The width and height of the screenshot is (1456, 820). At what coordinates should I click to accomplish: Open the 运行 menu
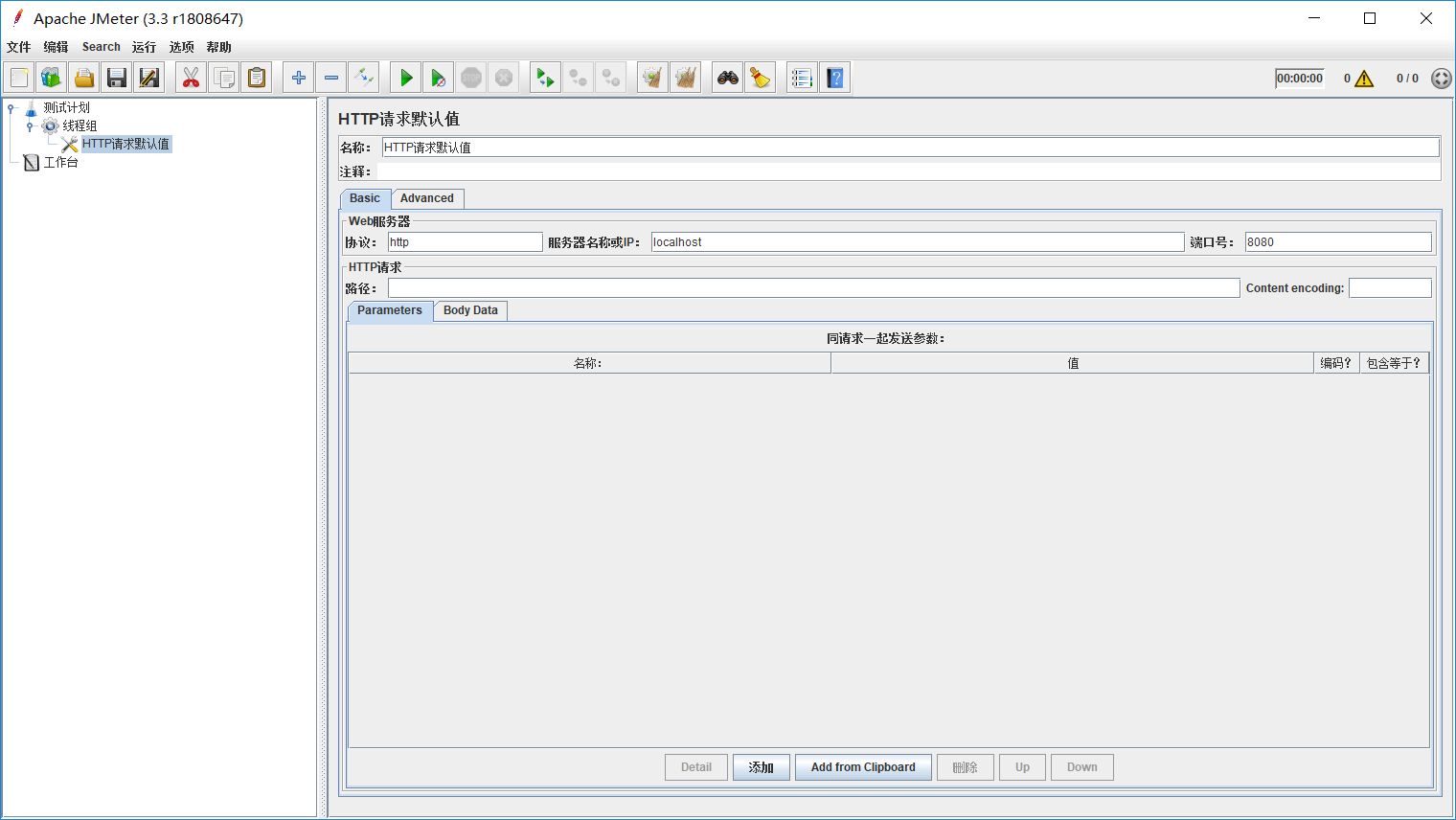pyautogui.click(x=144, y=46)
